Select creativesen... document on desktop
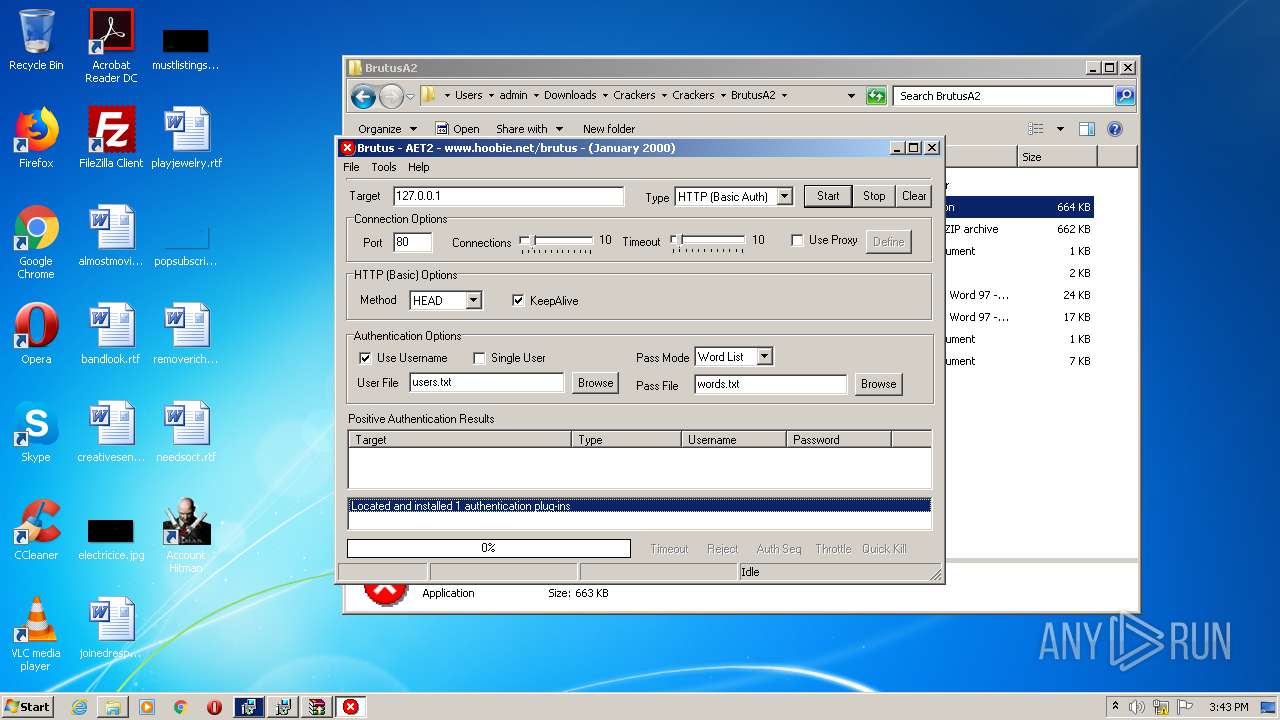This screenshot has height=720, width=1280. pyautogui.click(x=111, y=432)
